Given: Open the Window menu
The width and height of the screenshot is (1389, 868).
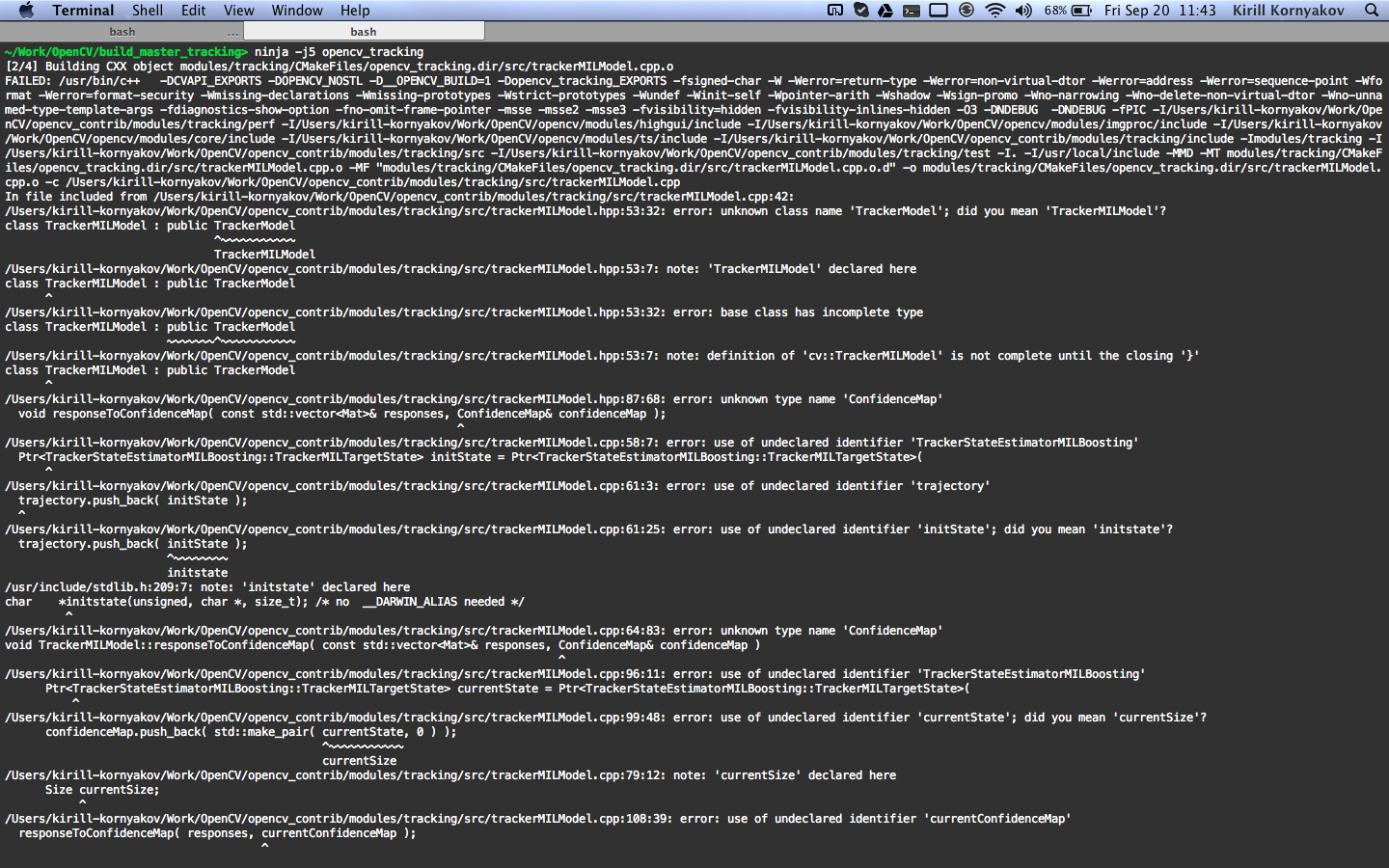Looking at the screenshot, I should (x=297, y=10).
